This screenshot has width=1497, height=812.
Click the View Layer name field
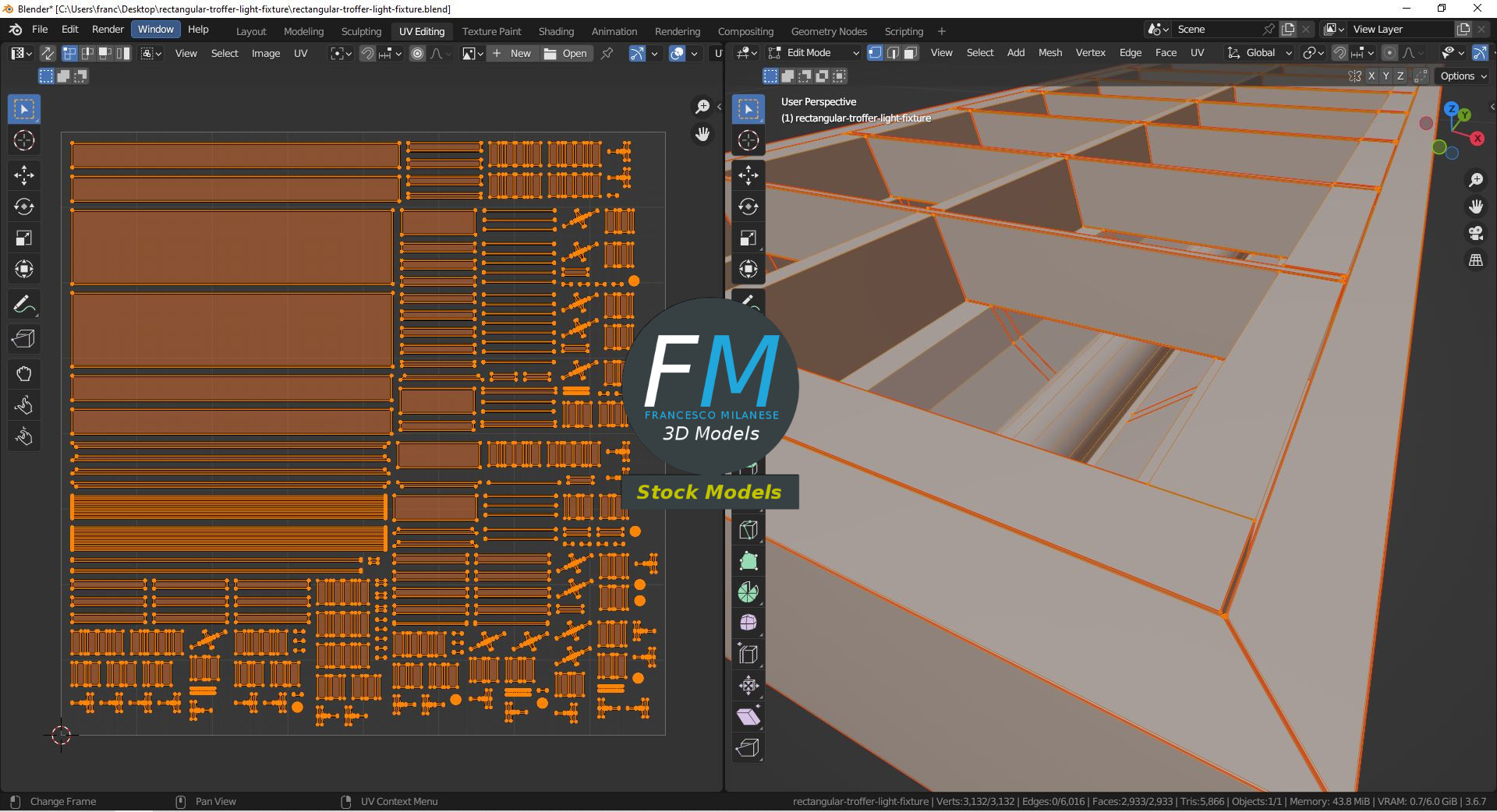(x=1400, y=30)
